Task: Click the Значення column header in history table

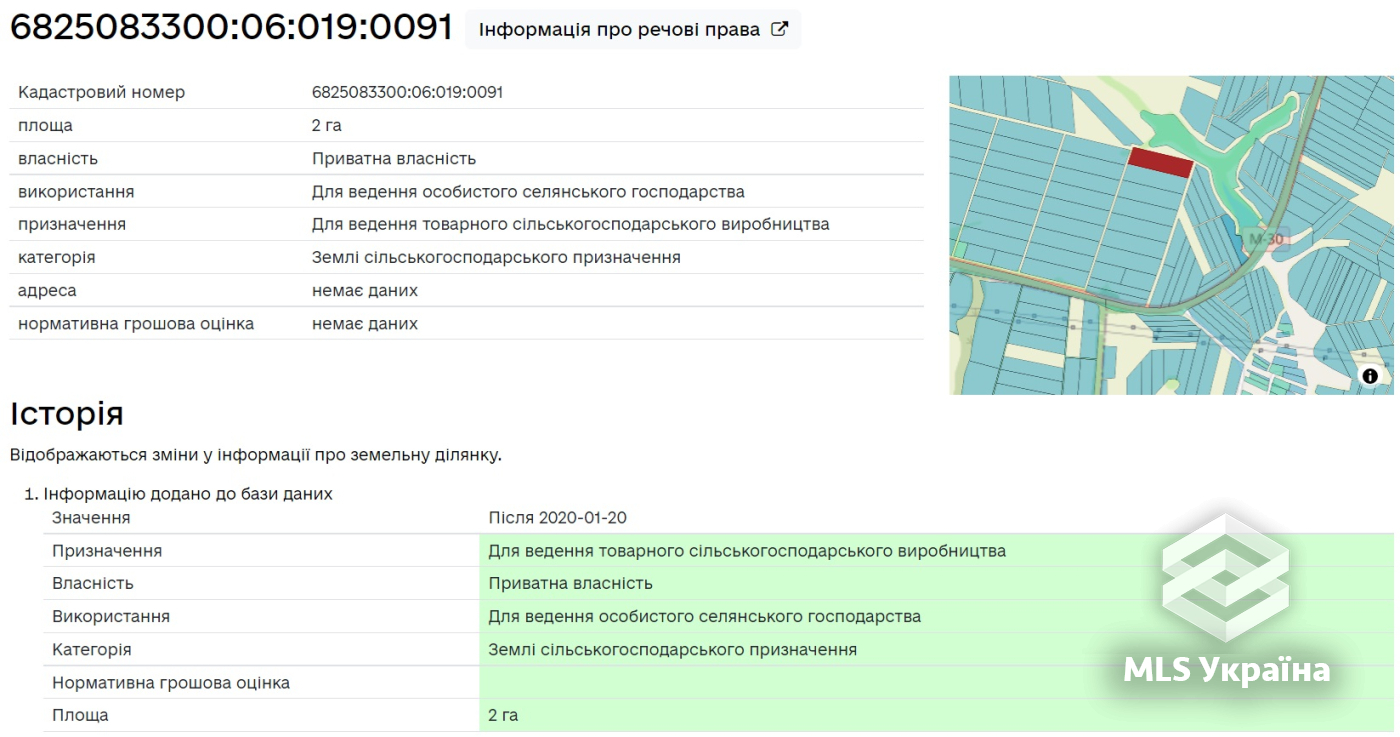Action: (91, 517)
